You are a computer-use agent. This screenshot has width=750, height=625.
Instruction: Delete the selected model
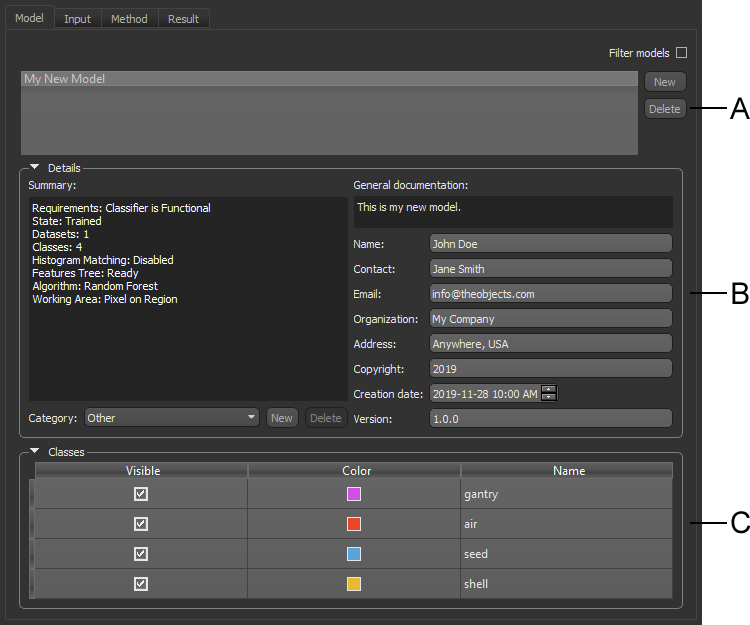coord(664,109)
